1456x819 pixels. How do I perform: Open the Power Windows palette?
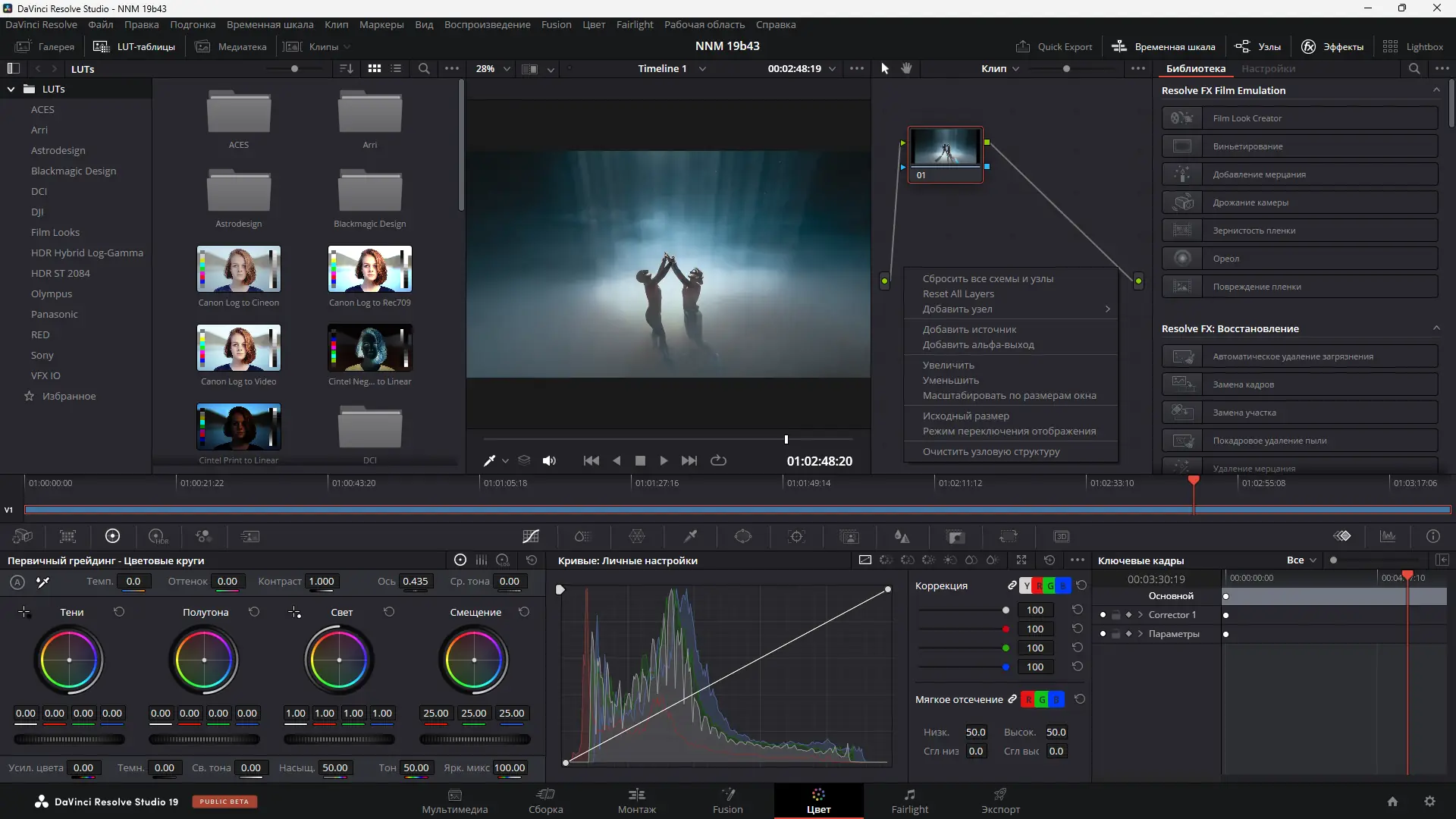744,536
